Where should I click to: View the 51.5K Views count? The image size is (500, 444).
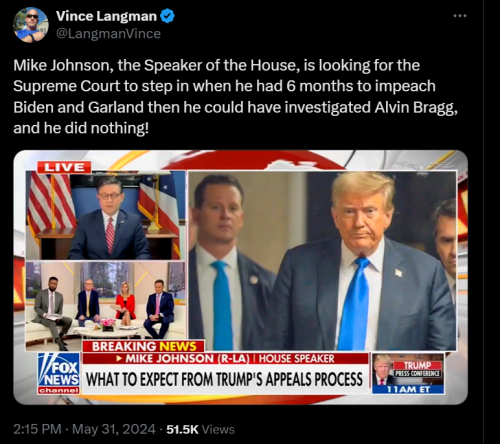pyautogui.click(x=200, y=429)
